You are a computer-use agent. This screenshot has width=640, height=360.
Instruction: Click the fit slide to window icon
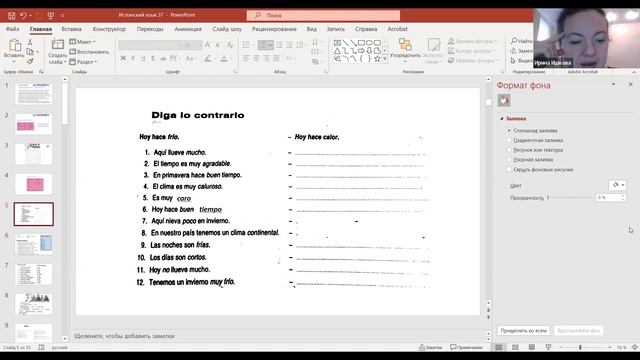pos(635,347)
